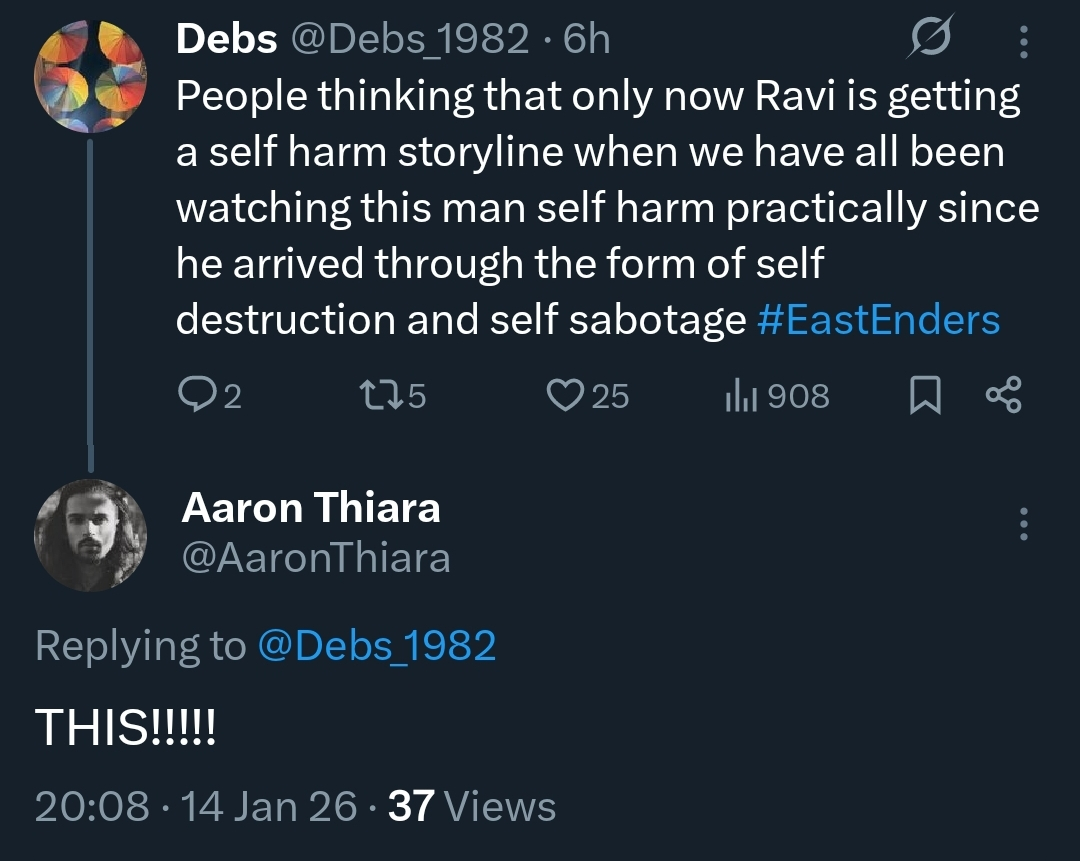Tap the share icon on Debs' tweet
Screen dimensions: 1080x861
1003,396
